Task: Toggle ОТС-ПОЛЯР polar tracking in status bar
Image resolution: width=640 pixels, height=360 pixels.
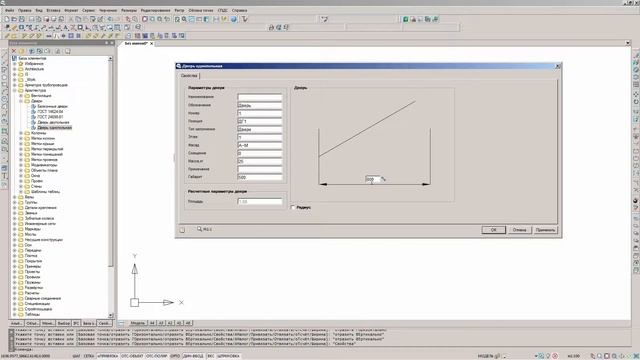Action: [x=157, y=356]
